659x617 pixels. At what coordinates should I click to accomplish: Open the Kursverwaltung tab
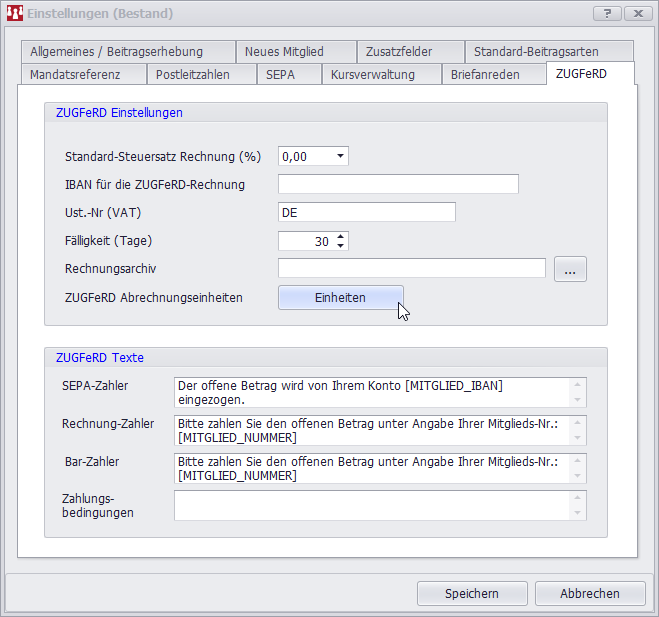click(x=372, y=74)
